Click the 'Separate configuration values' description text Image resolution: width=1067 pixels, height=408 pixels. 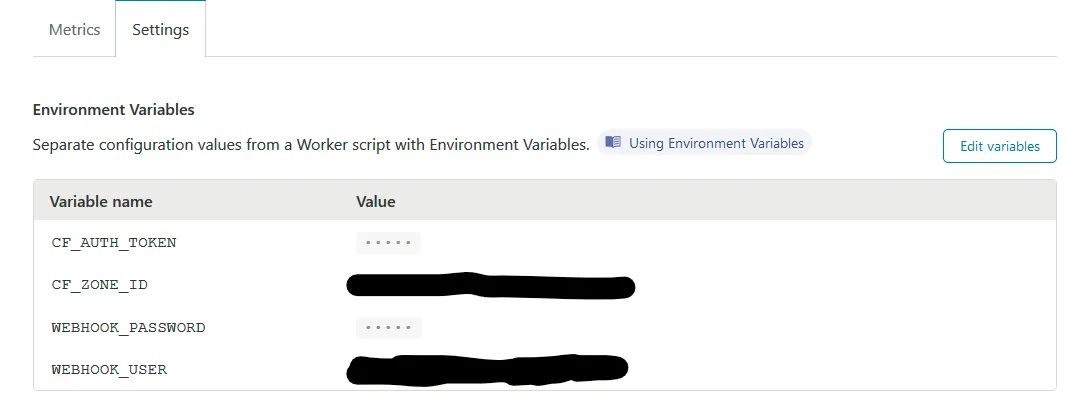[311, 145]
